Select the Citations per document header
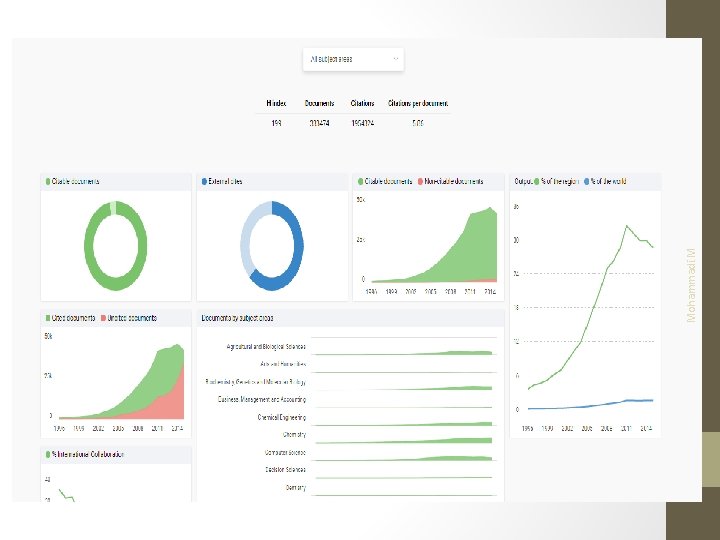 [x=418, y=103]
